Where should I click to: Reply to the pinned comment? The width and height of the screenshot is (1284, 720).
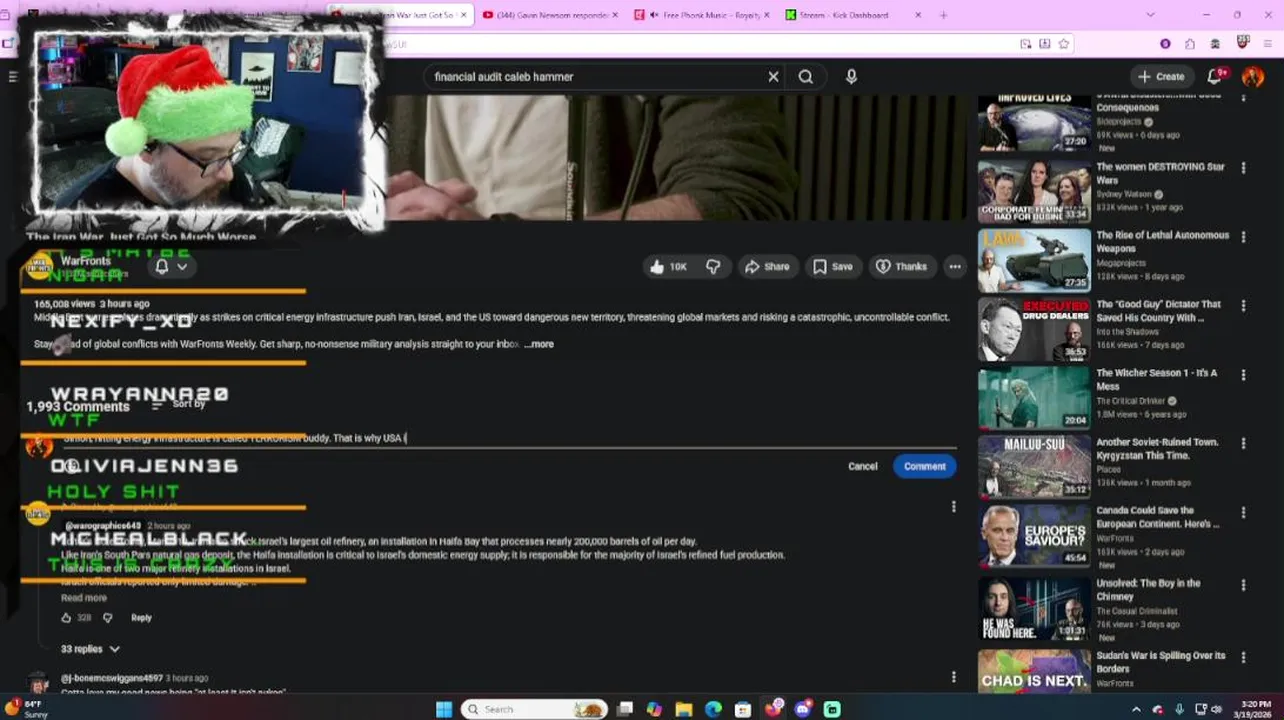pos(141,618)
